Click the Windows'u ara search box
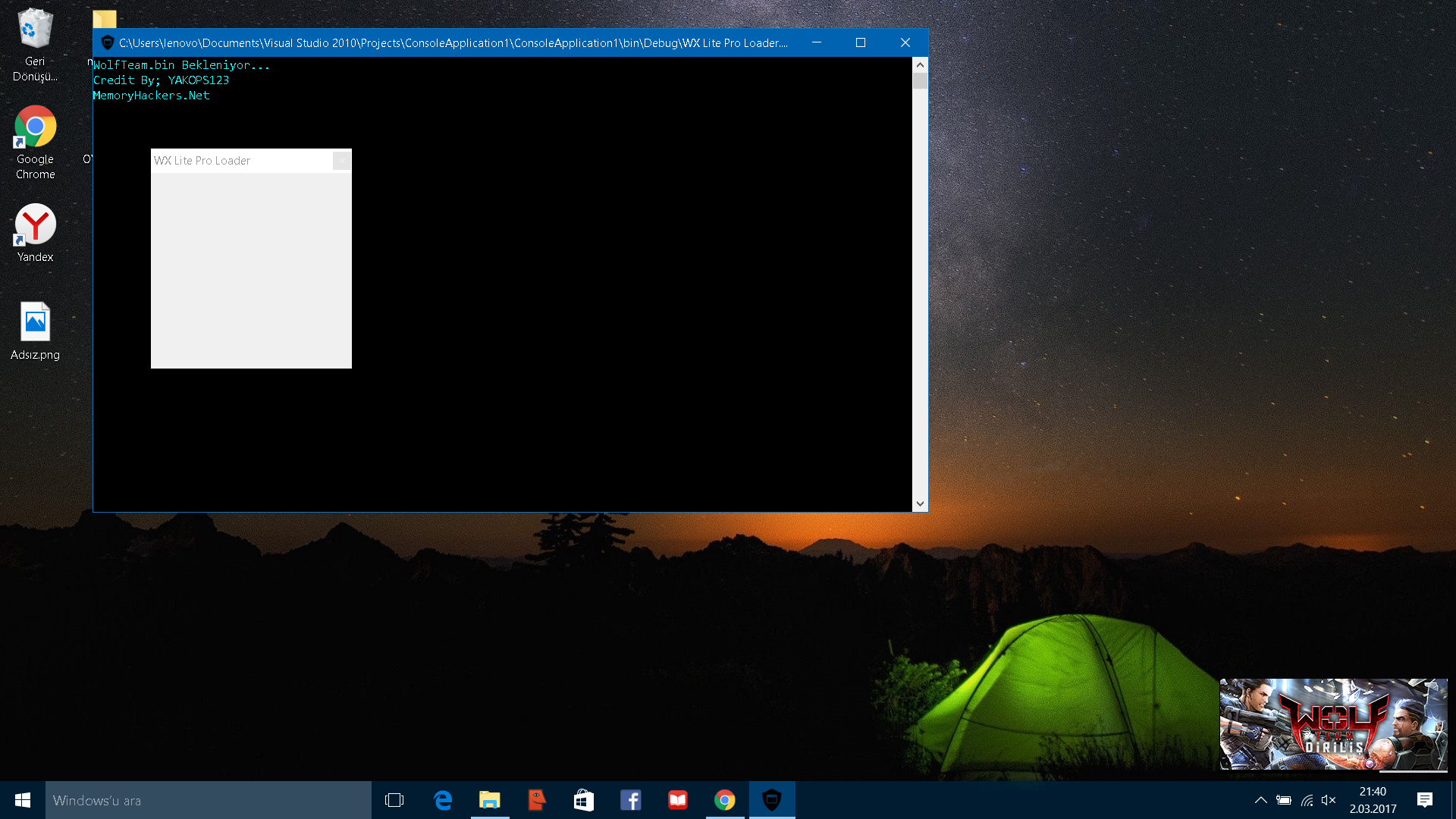The image size is (1456, 819). 209,800
